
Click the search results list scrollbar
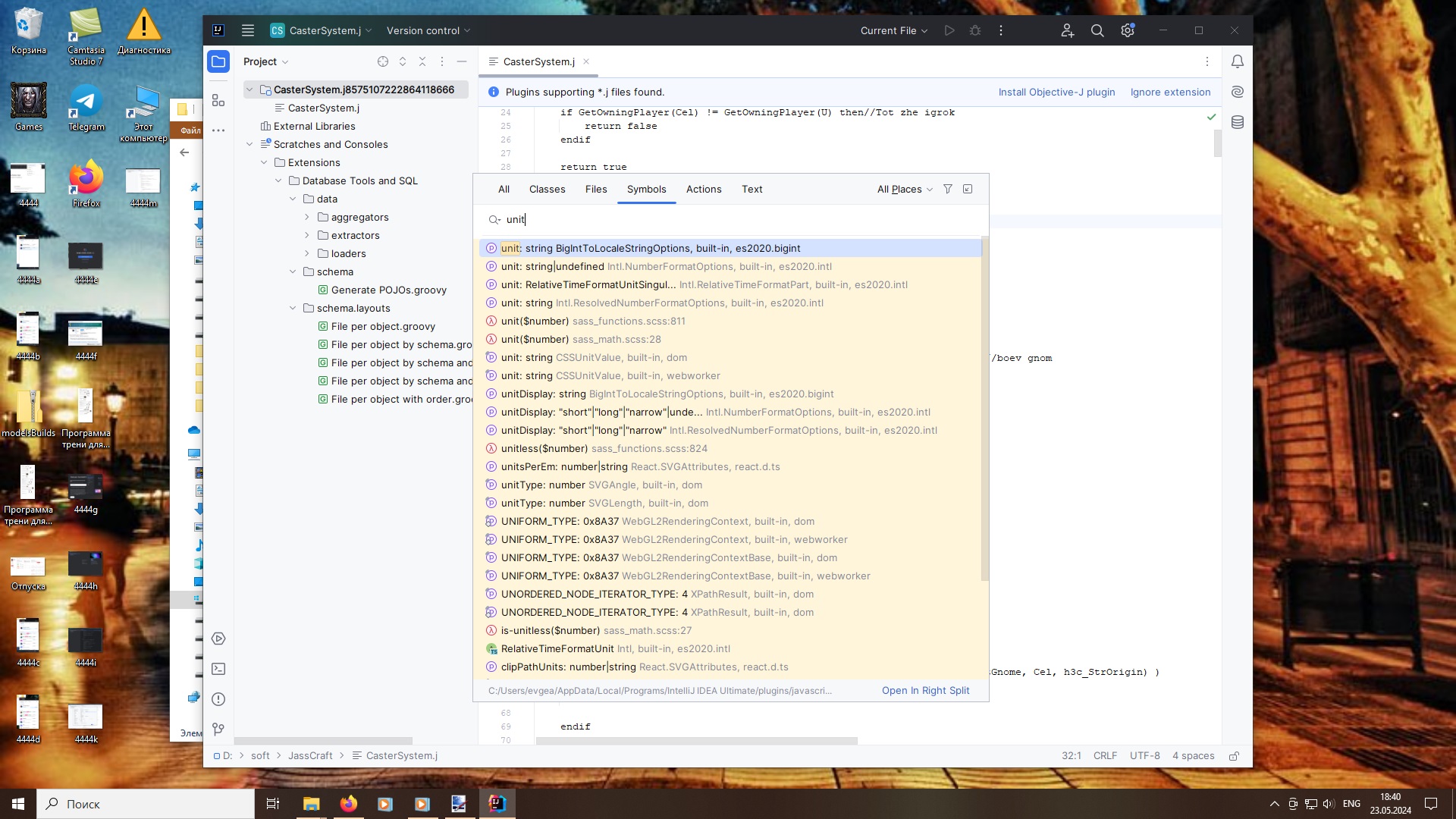click(985, 409)
